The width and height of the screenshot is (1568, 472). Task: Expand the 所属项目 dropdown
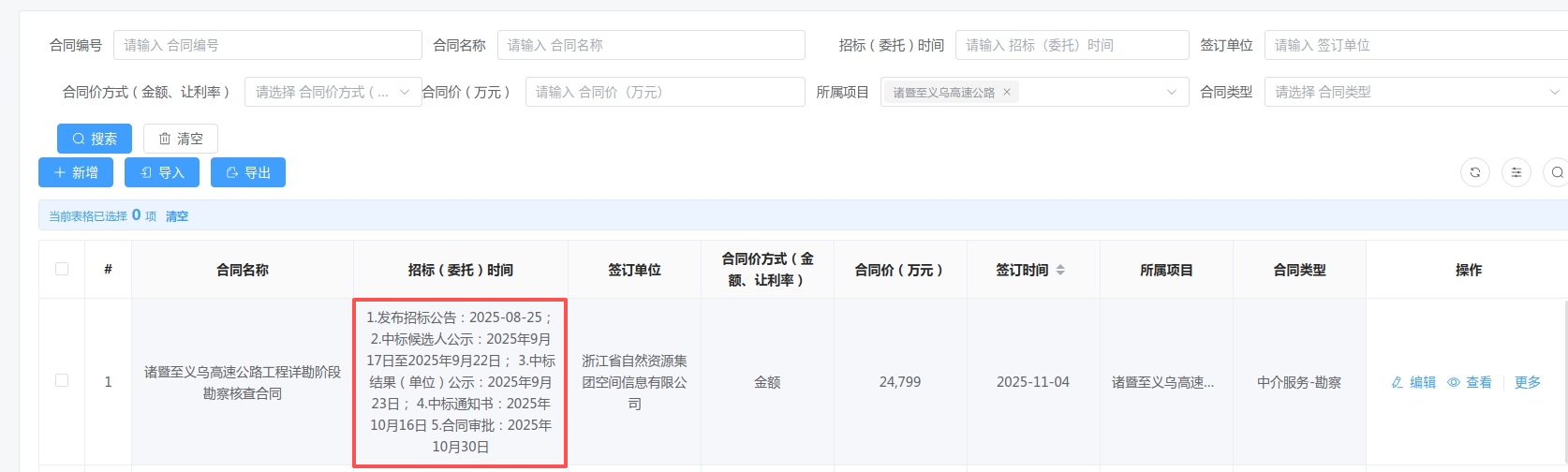[1170, 92]
